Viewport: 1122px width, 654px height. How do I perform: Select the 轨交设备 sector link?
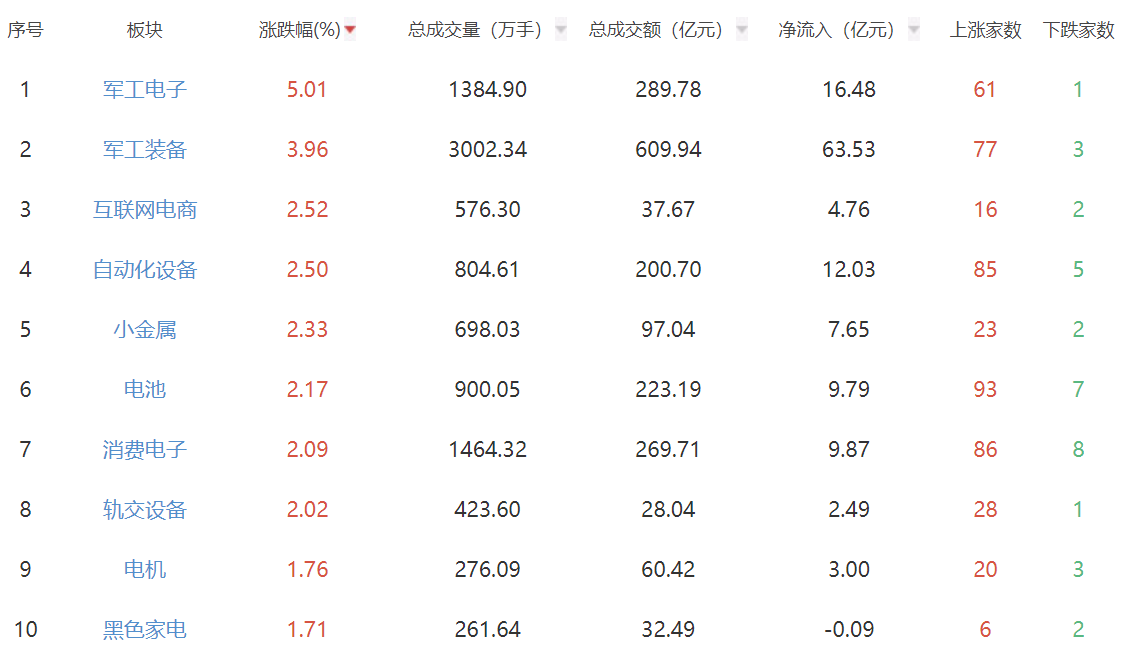145,510
